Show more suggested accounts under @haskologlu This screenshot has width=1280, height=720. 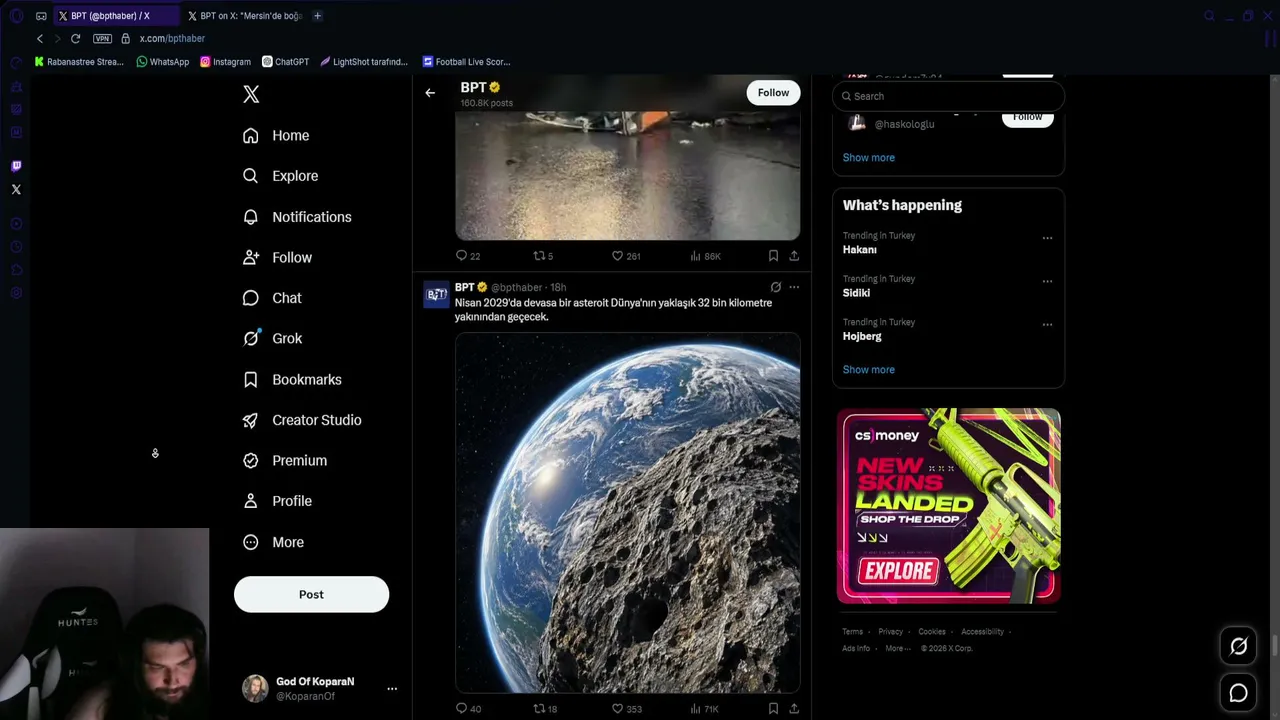(869, 158)
